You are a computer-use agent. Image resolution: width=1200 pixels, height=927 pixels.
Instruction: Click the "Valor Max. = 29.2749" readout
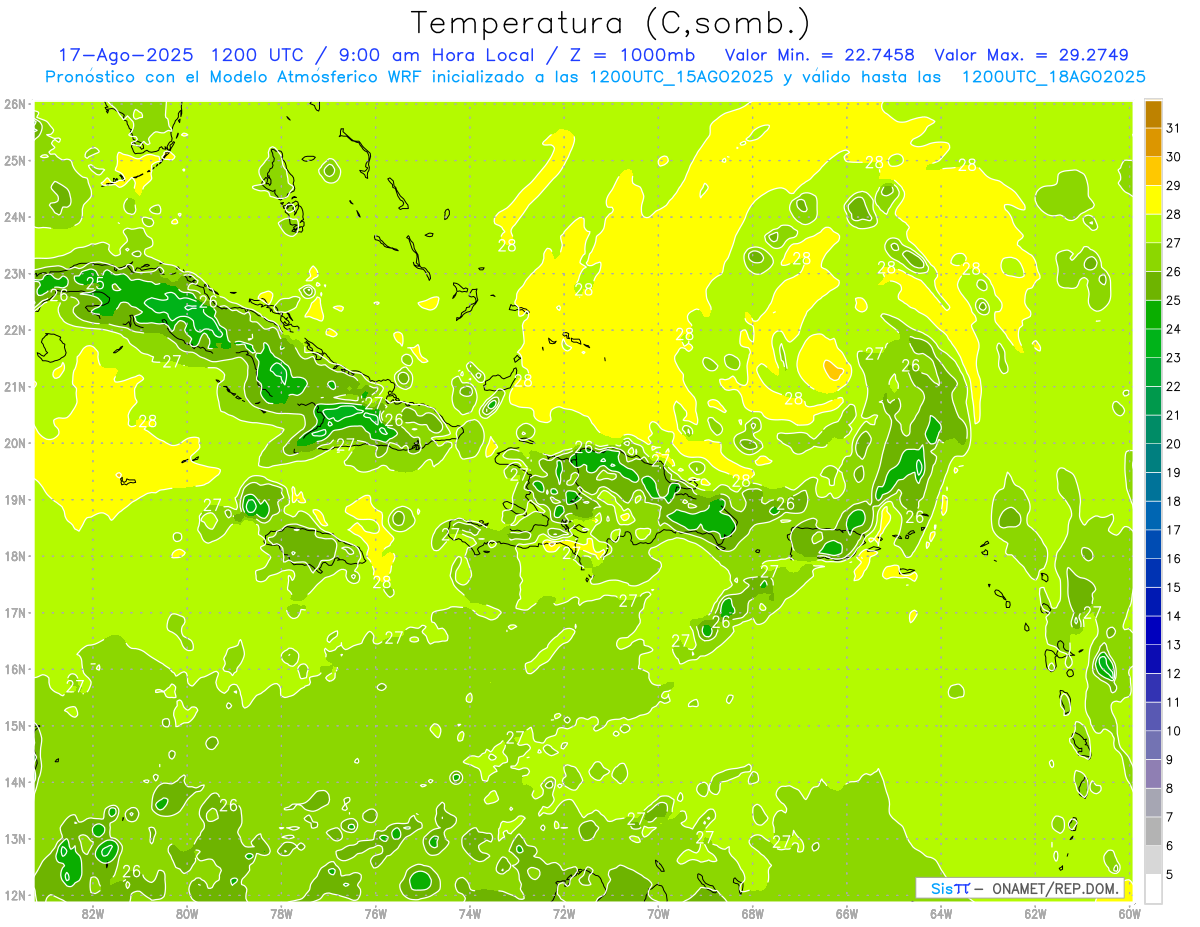(1032, 55)
